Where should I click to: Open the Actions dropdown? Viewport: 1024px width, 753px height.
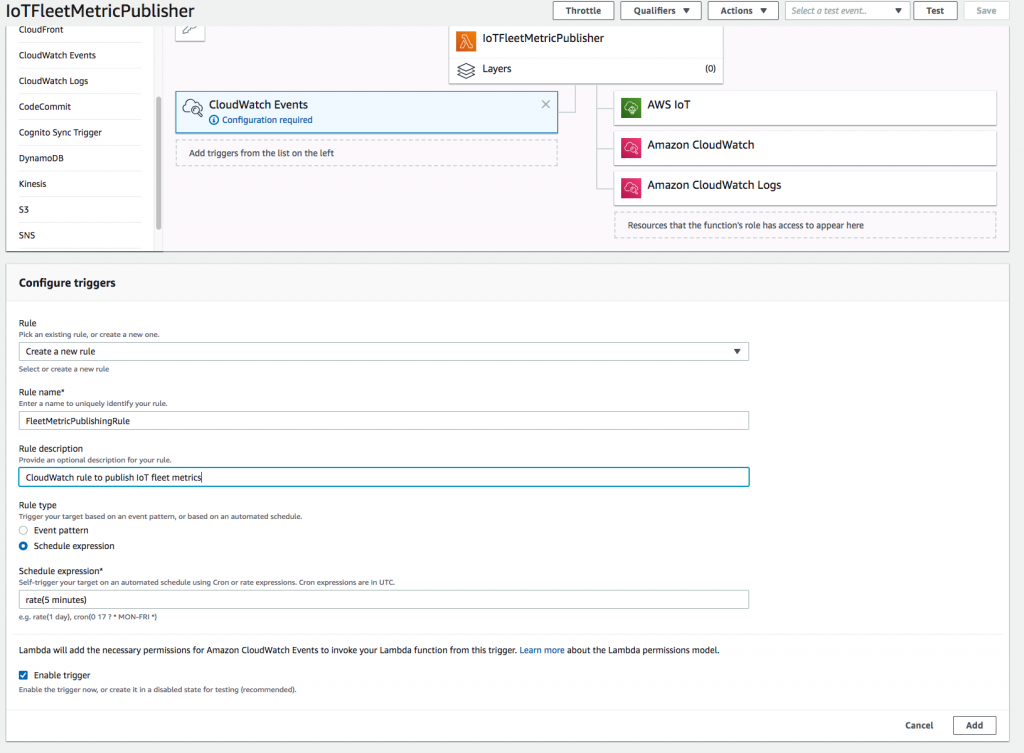point(743,10)
